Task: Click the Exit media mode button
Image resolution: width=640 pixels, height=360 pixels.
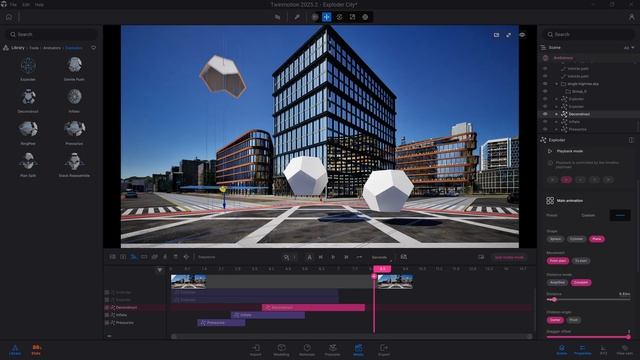Action: pos(509,257)
